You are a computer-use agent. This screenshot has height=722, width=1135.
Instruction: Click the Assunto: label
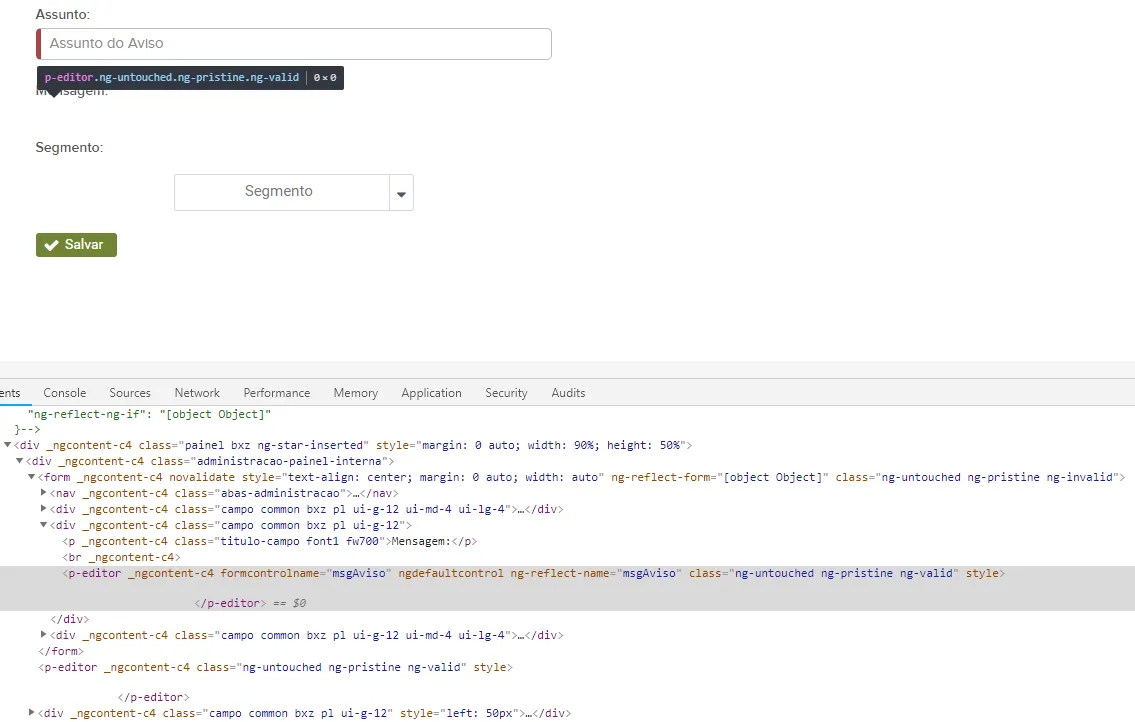63,14
